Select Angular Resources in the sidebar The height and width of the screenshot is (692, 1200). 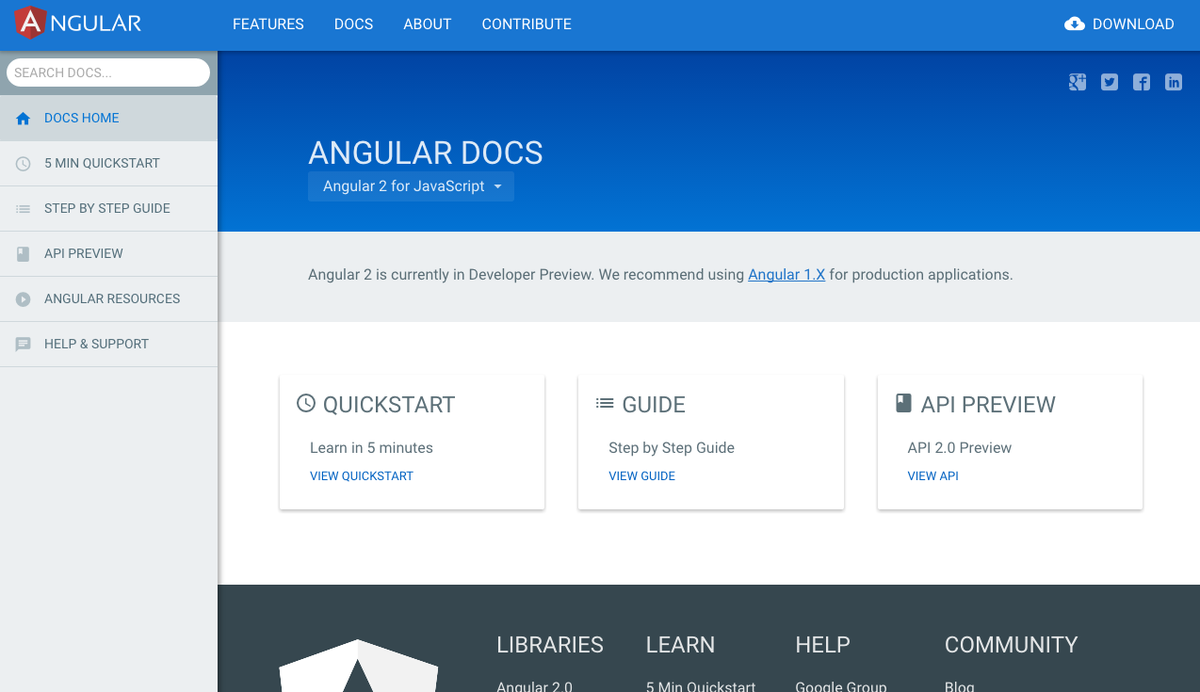click(x=109, y=298)
